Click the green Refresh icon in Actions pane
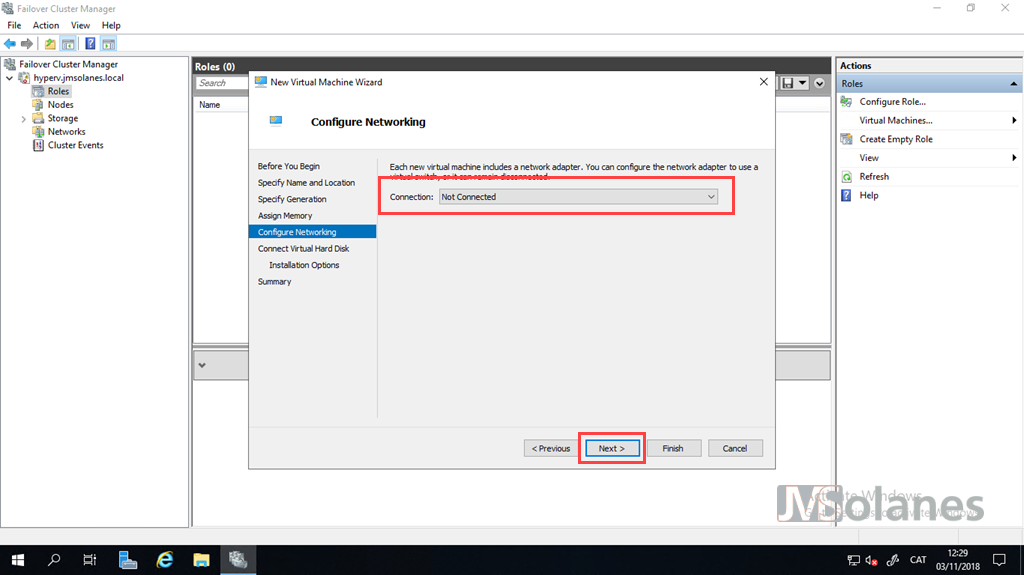 [846, 176]
